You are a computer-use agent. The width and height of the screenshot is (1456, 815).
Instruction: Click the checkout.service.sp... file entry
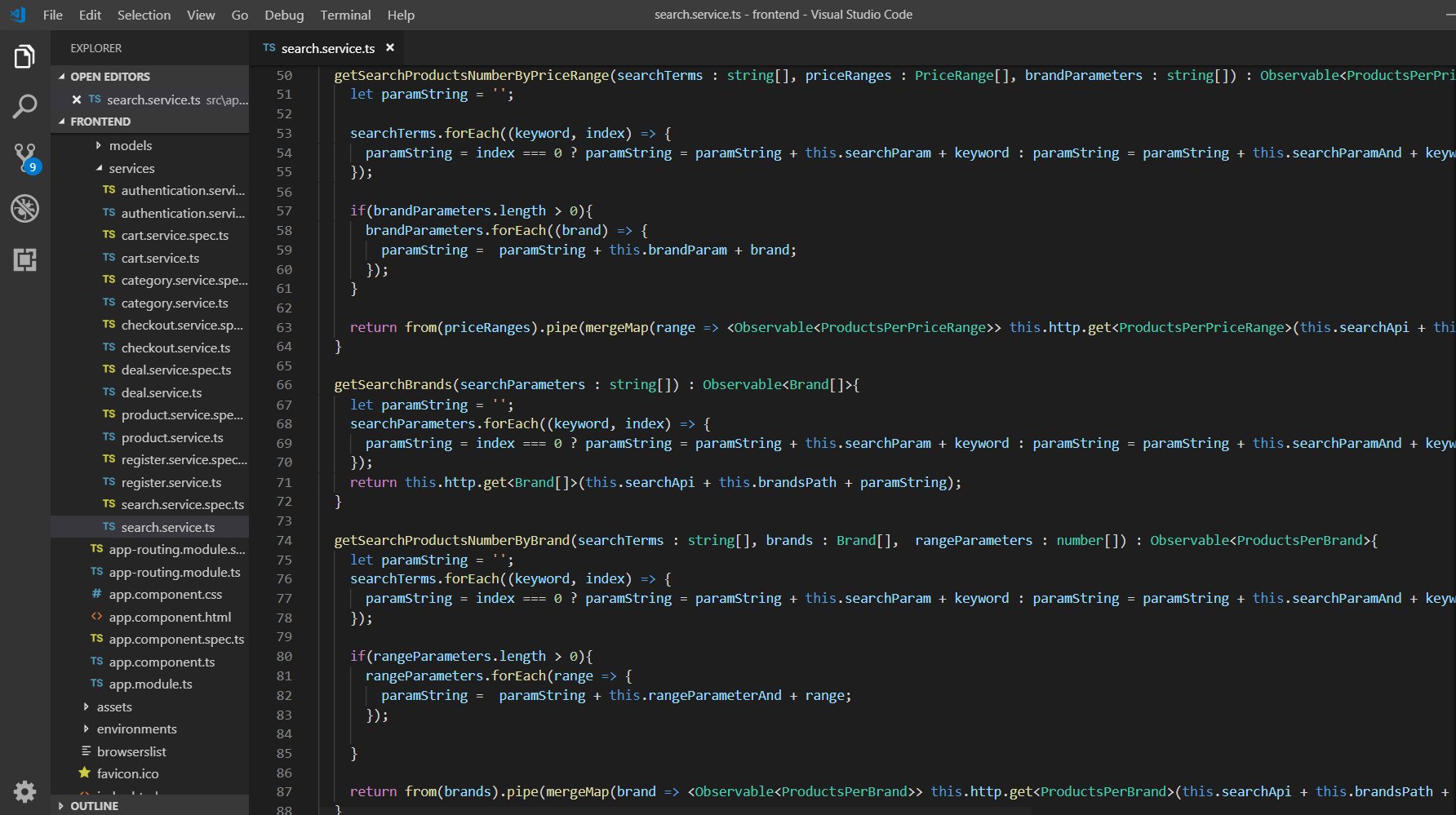tap(182, 325)
